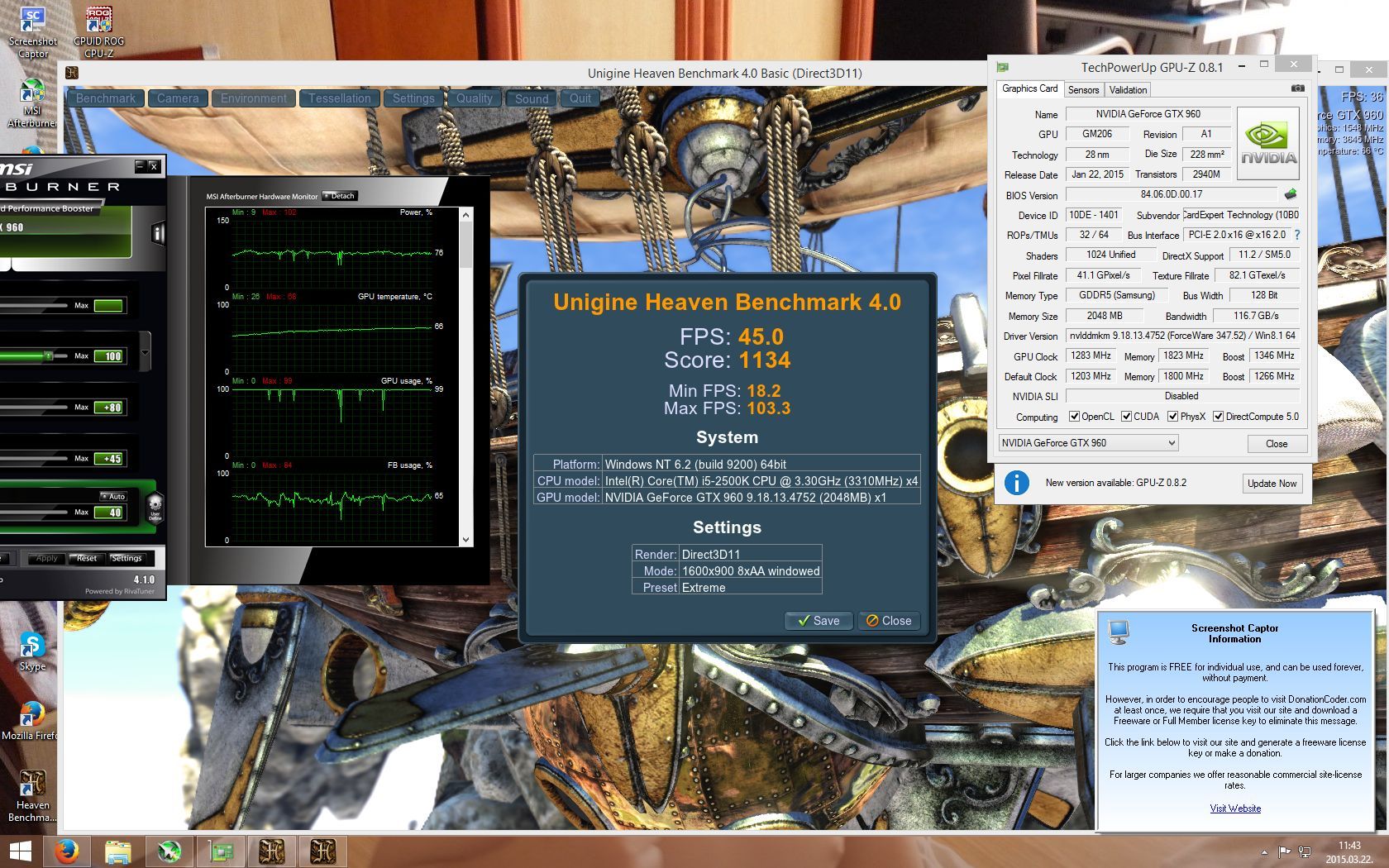The image size is (1389, 868).
Task: Open CPUID ROG CPU-Z desktop shortcut
Action: click(x=98, y=33)
